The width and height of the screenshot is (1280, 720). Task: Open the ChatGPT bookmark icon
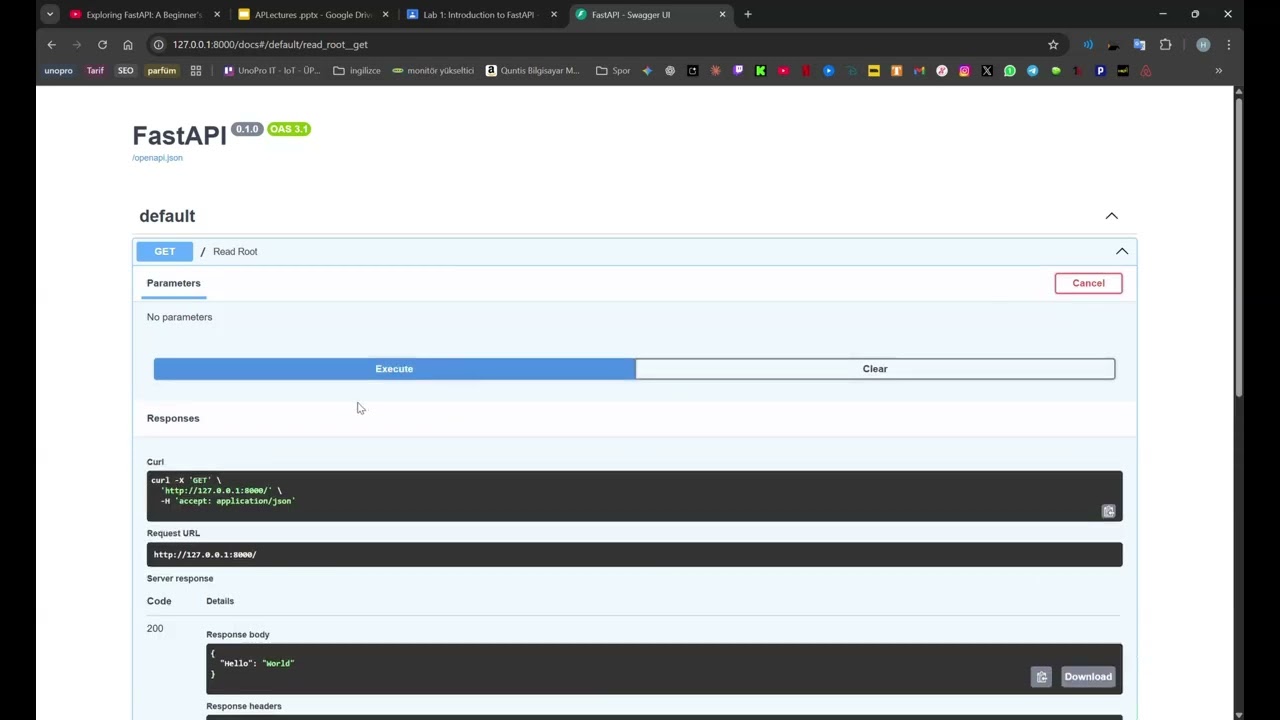pyautogui.click(x=670, y=71)
